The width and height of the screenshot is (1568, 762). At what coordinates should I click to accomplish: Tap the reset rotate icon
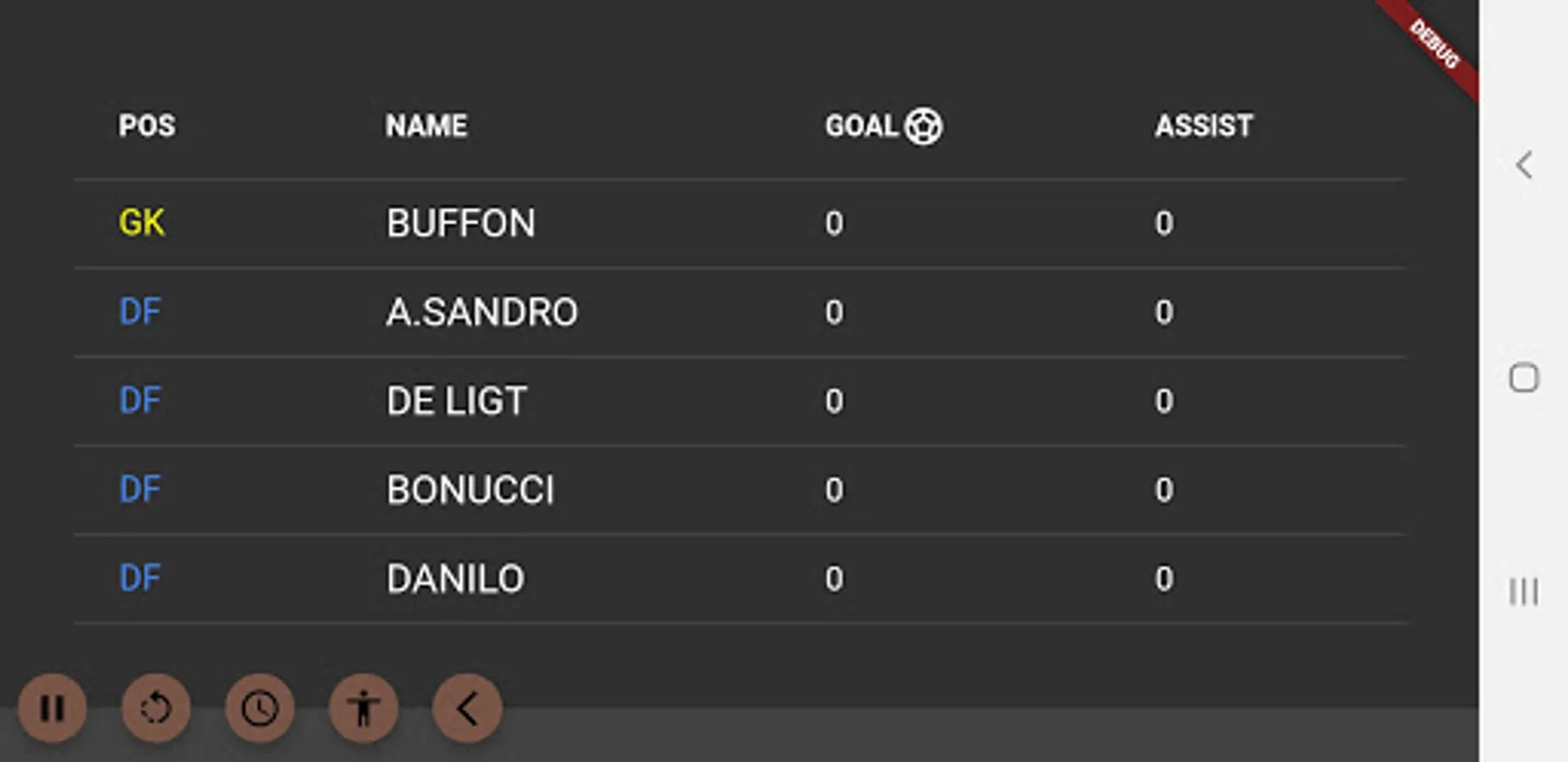(x=156, y=708)
